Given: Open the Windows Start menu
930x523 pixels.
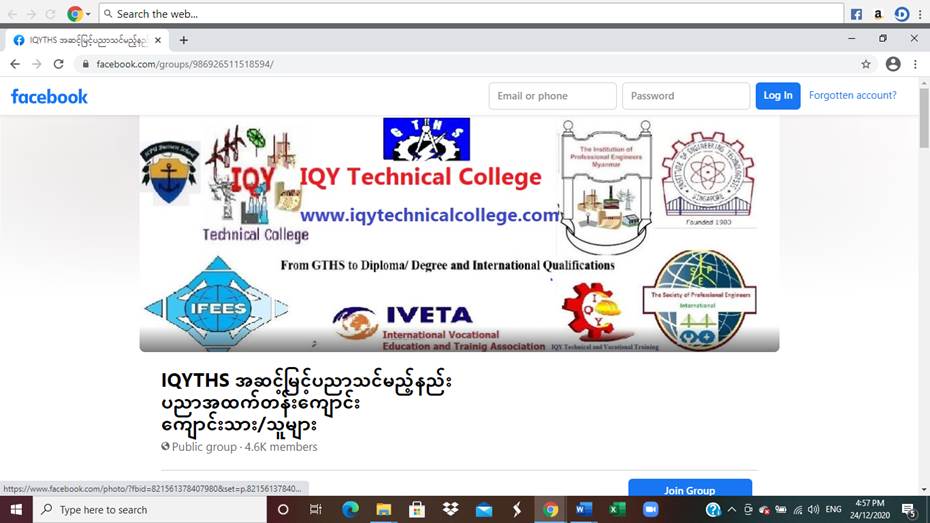Looking at the screenshot, I should [x=16, y=509].
